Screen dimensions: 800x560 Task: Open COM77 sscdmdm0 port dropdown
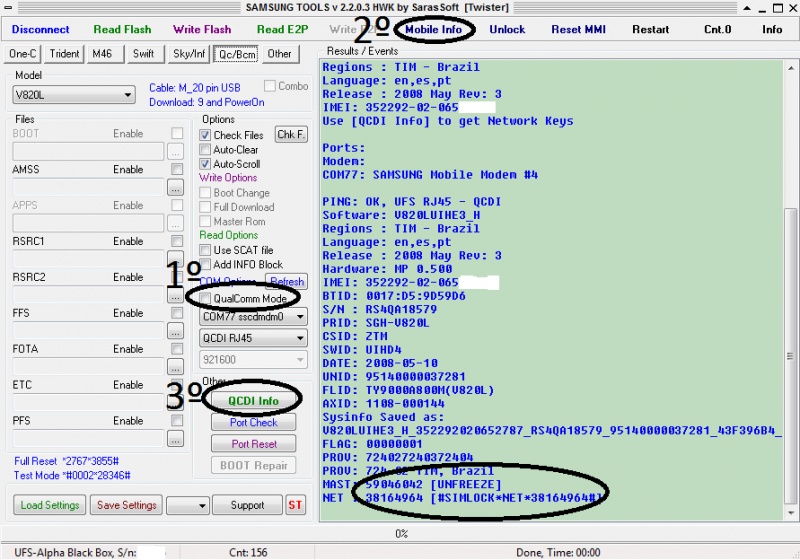click(x=253, y=317)
